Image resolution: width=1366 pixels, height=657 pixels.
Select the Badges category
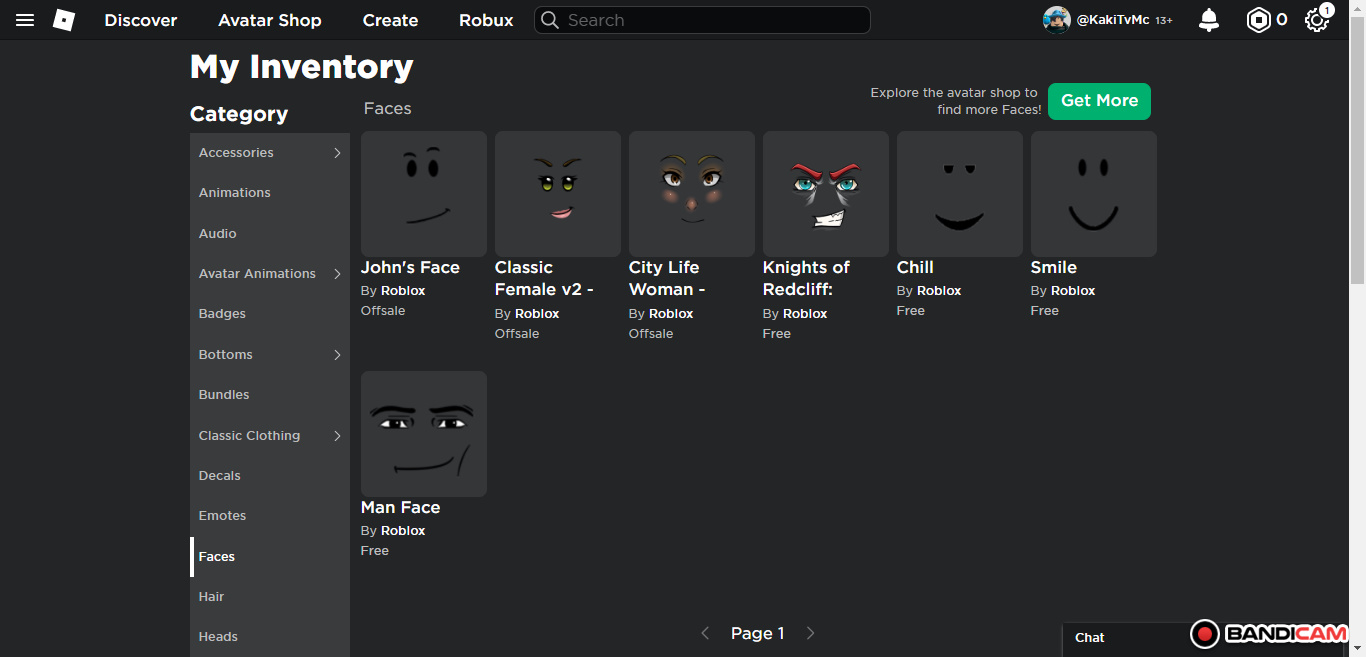tap(222, 314)
